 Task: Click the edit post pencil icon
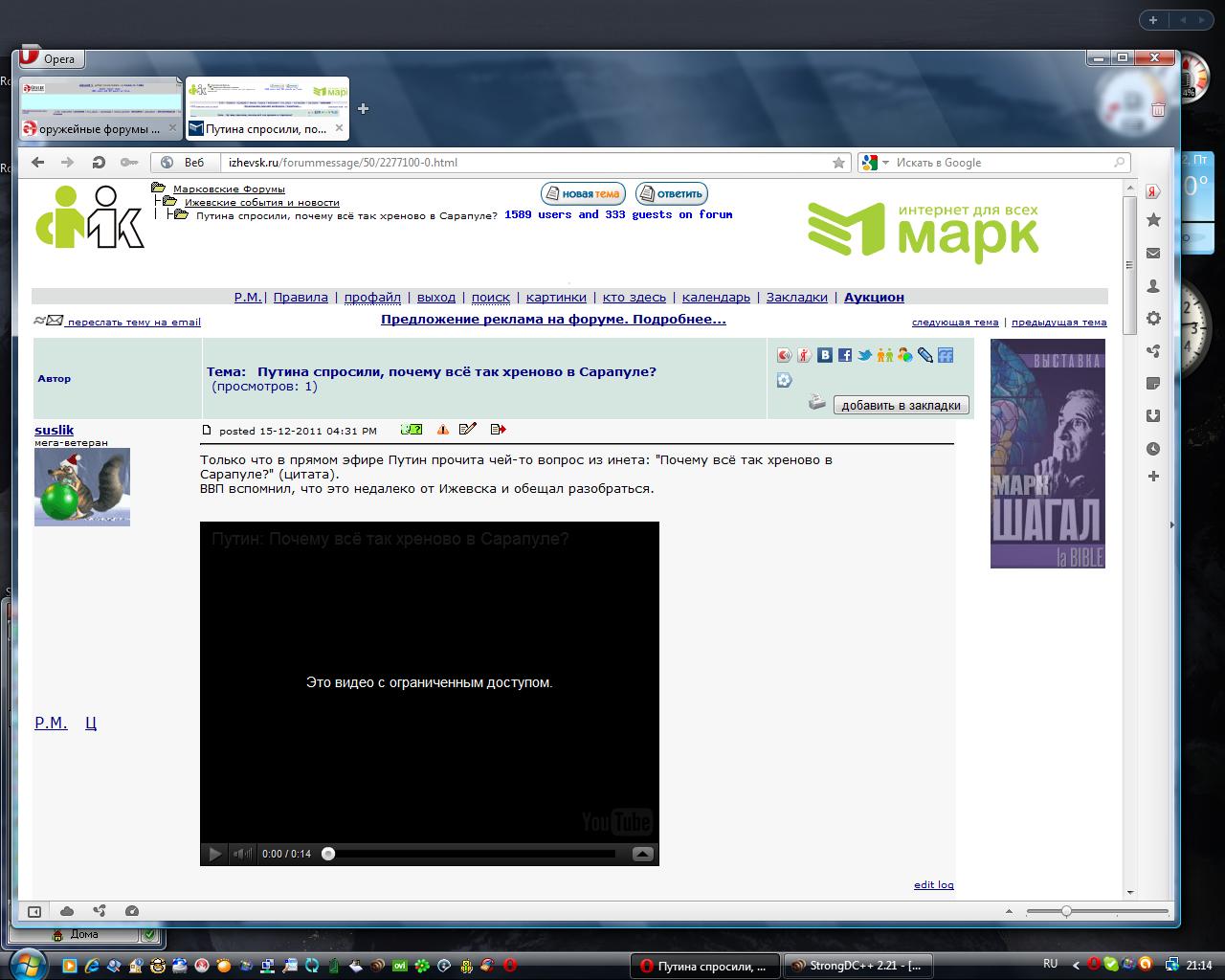click(x=468, y=430)
